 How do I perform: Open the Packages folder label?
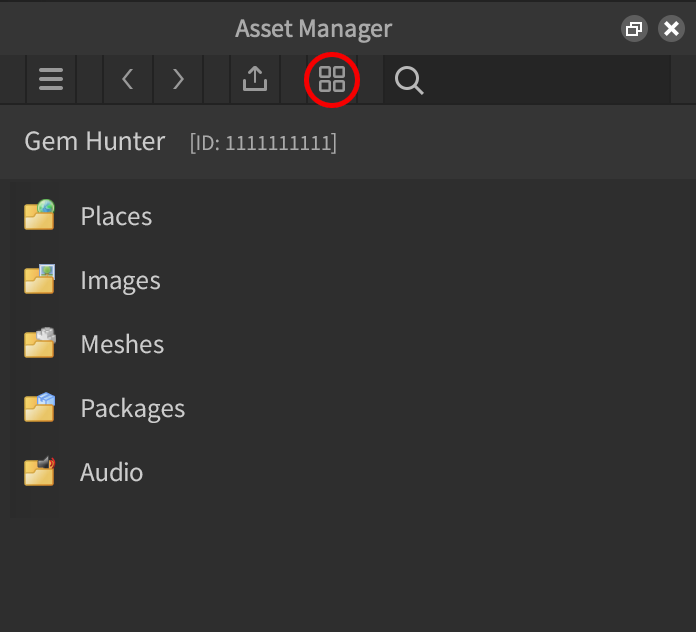(x=132, y=409)
